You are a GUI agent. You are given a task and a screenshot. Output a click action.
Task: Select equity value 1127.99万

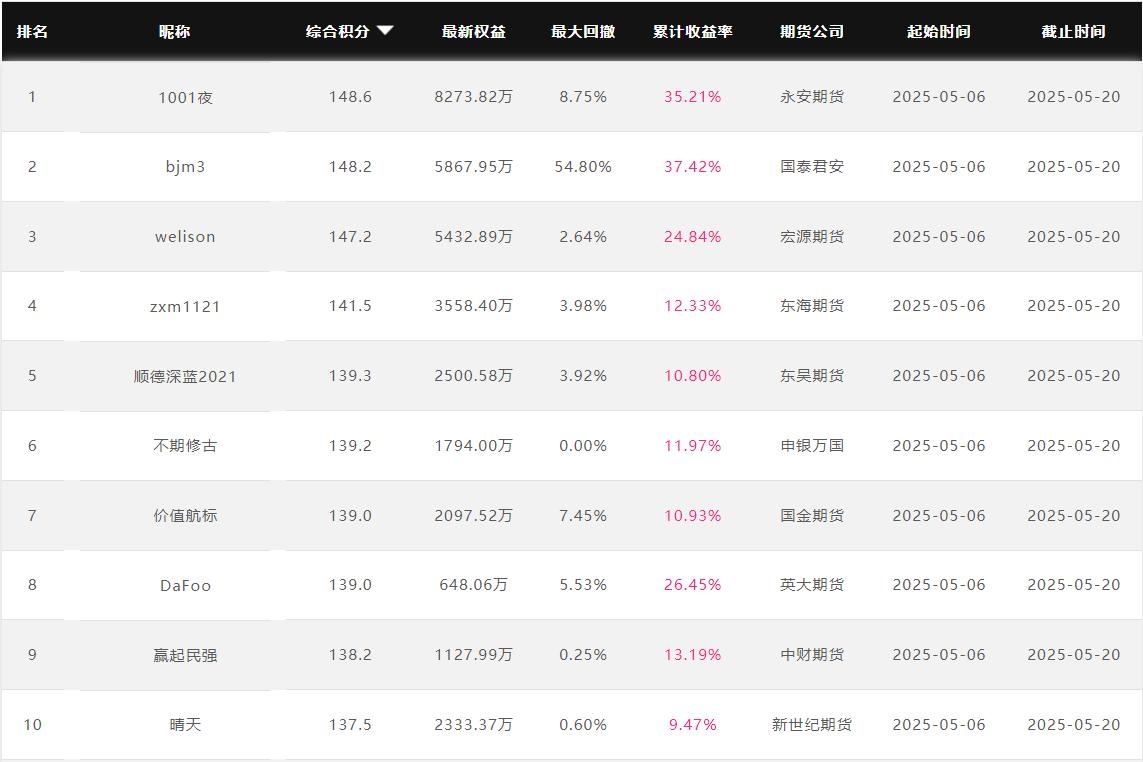(474, 655)
